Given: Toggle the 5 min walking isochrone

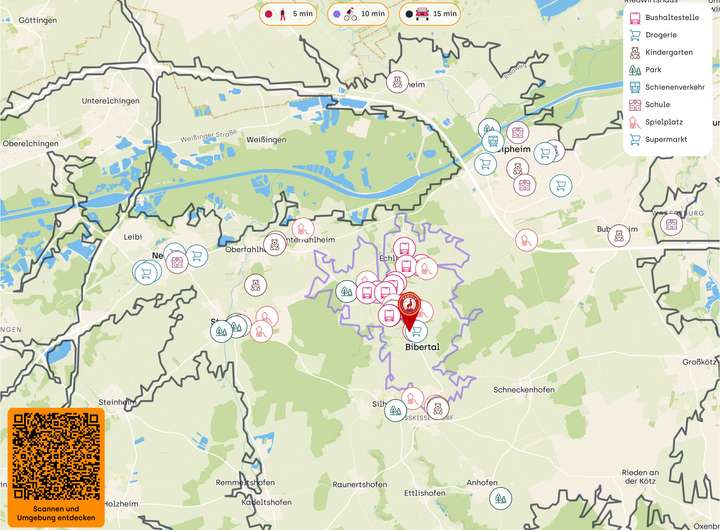Looking at the screenshot, I should tap(288, 14).
